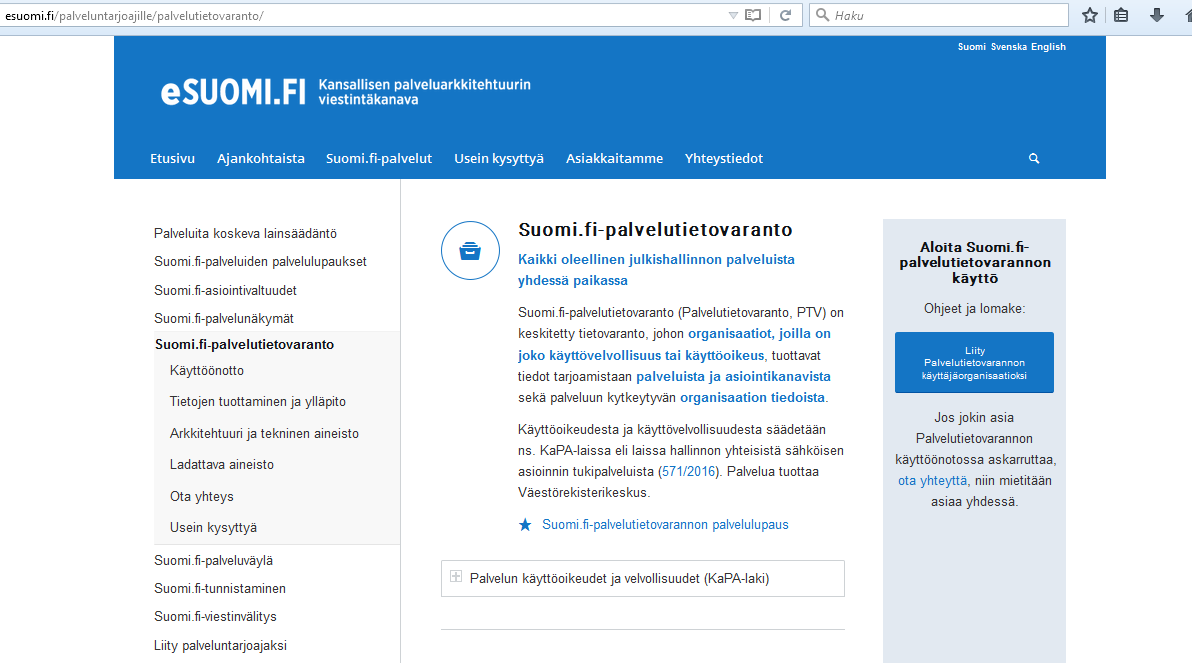Open the browser bookmarks list icon
Screen dimensions: 1192x663
pyautogui.click(x=1121, y=15)
